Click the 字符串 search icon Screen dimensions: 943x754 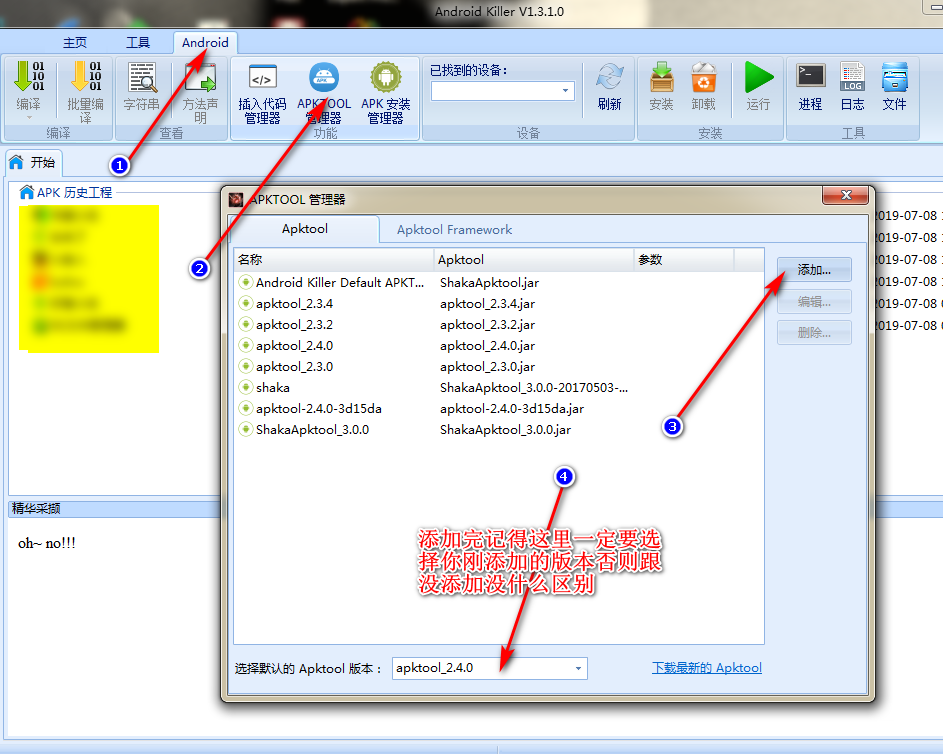pos(142,85)
